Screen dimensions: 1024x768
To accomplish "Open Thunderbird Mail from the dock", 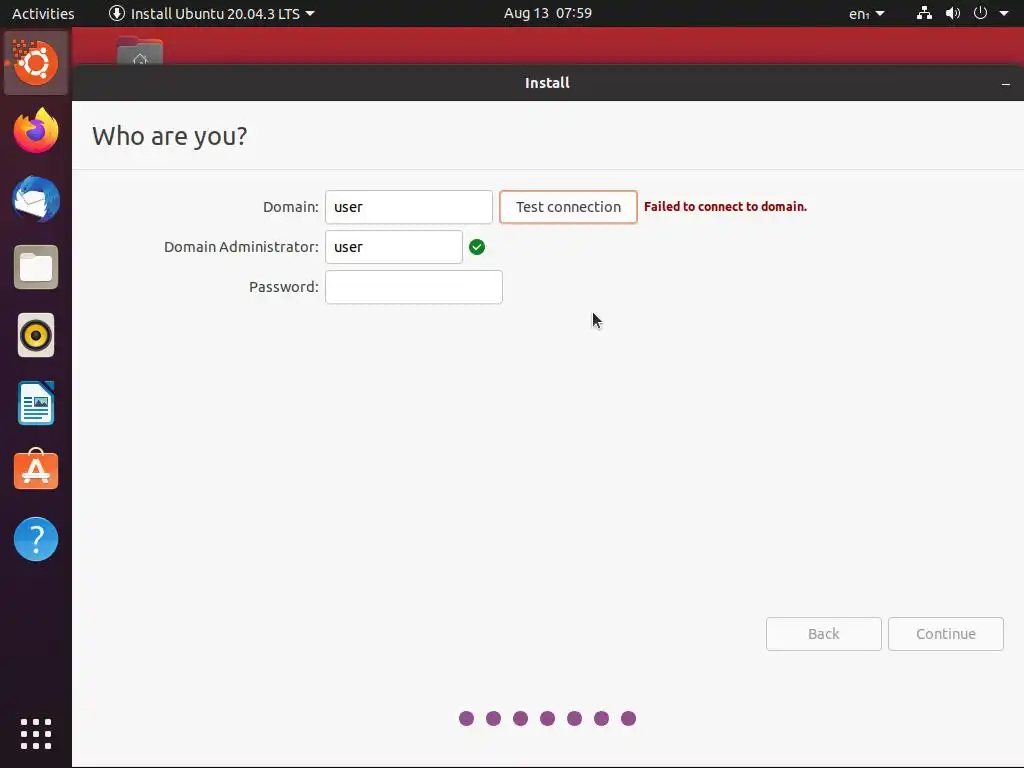I will click(x=36, y=199).
